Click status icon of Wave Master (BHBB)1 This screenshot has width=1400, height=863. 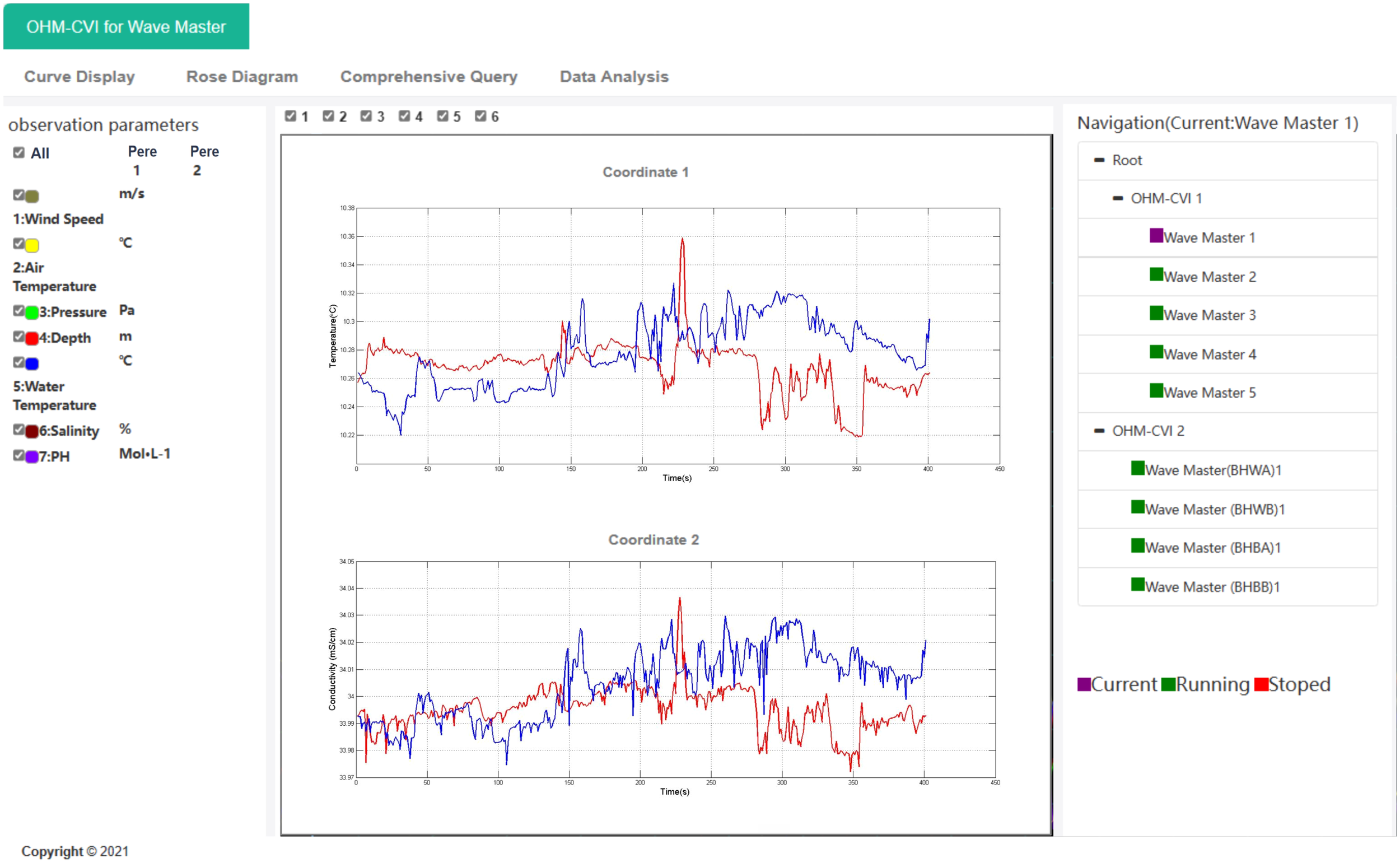coord(1137,585)
